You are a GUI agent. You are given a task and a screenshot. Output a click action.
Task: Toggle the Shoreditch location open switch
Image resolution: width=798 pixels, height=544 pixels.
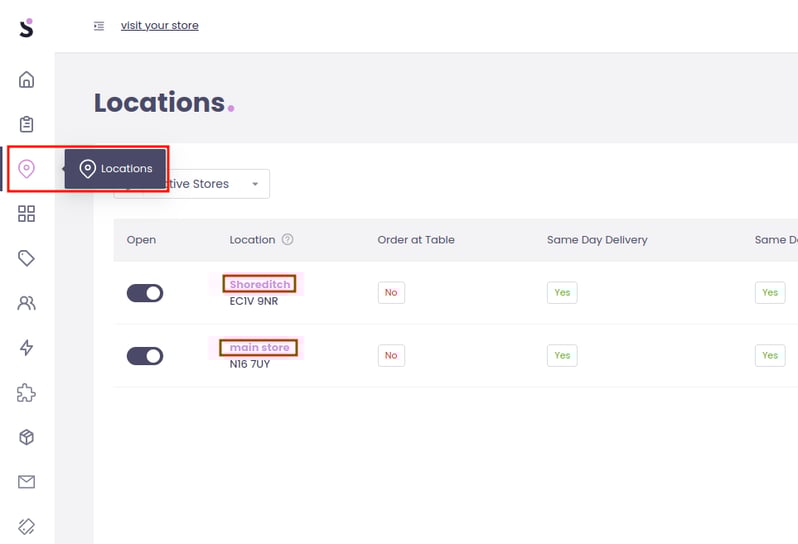pos(145,293)
